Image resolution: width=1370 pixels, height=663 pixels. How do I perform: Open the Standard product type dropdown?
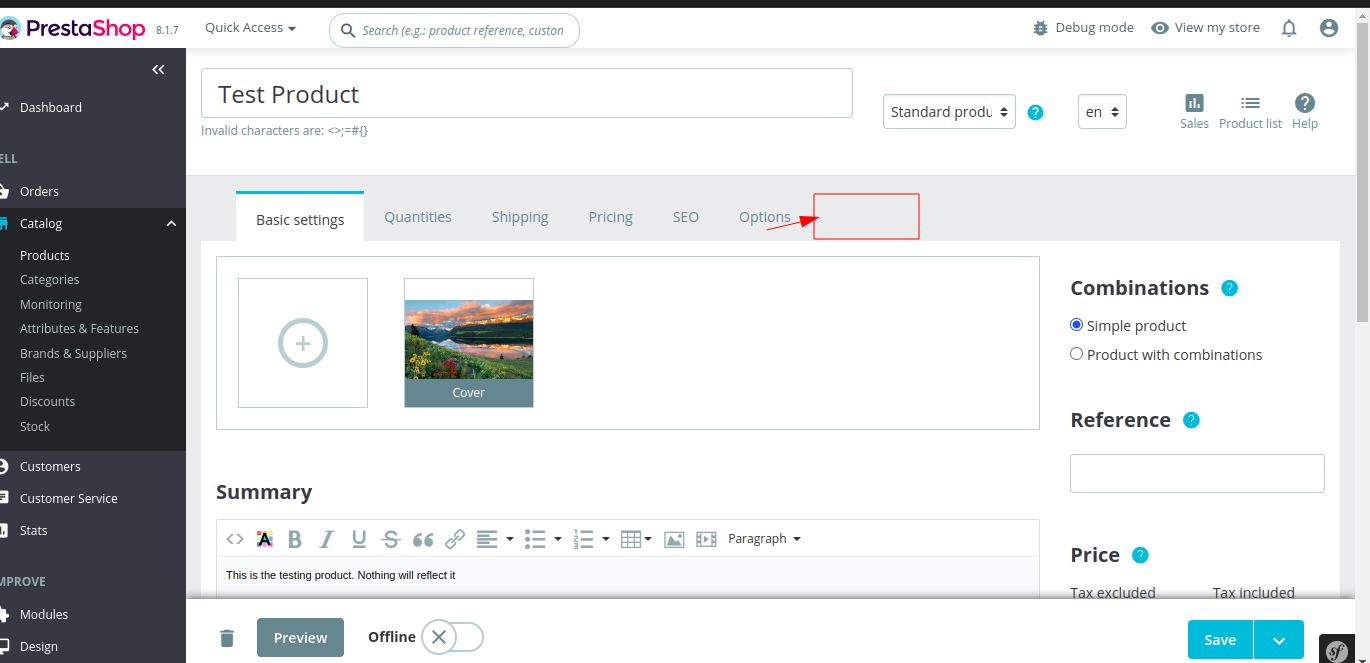pyautogui.click(x=949, y=112)
